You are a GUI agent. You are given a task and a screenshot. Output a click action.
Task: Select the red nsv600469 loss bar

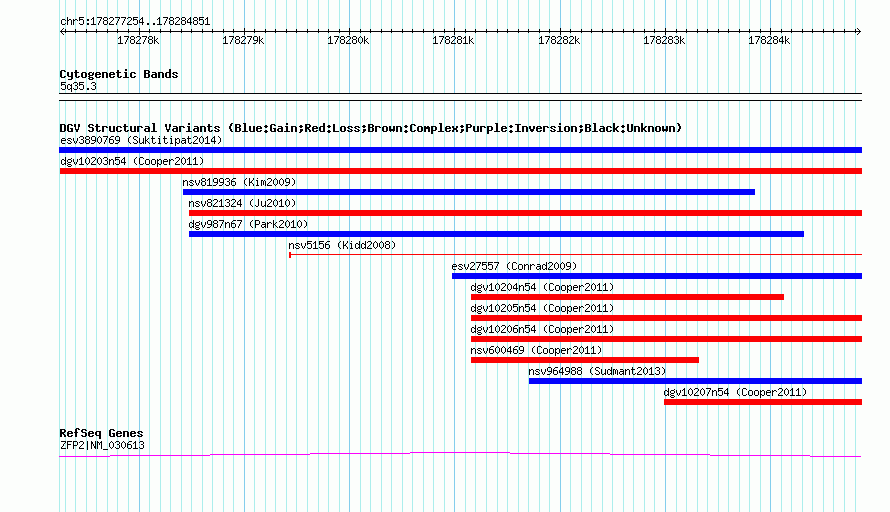[585, 360]
